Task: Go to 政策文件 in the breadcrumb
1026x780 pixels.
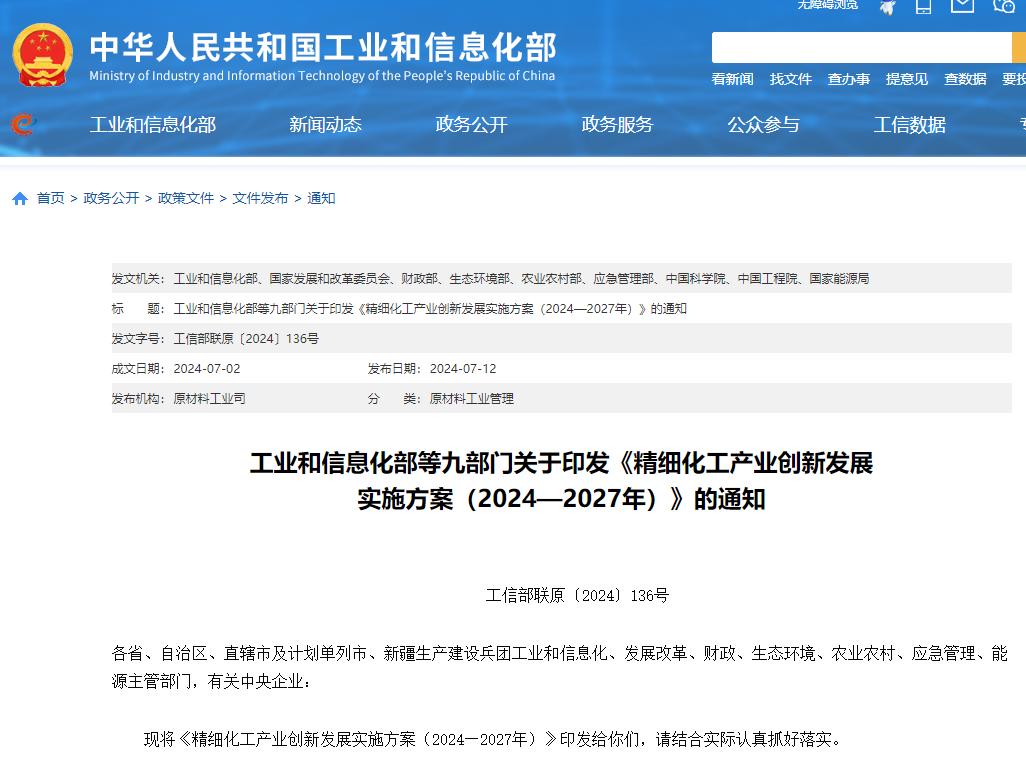Action: click(186, 198)
